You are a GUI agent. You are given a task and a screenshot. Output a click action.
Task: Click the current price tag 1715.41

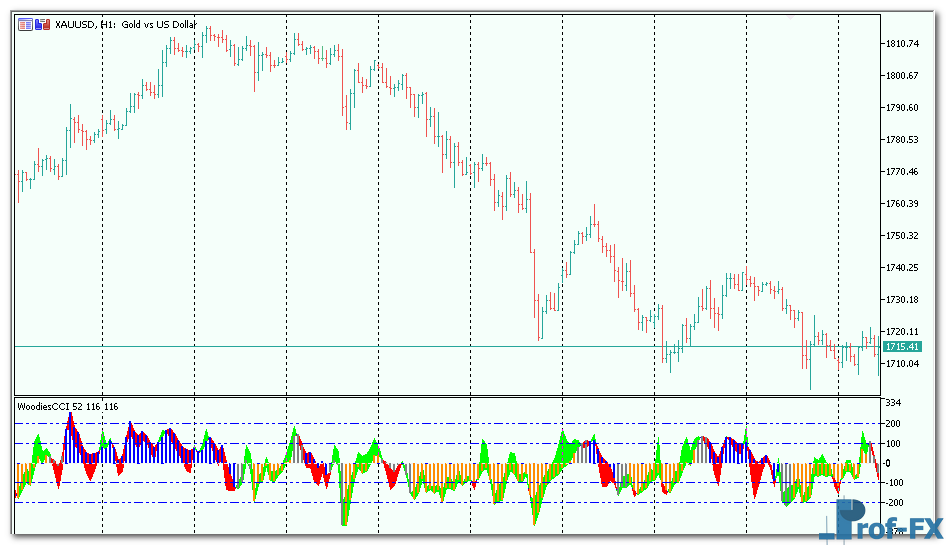tap(901, 346)
